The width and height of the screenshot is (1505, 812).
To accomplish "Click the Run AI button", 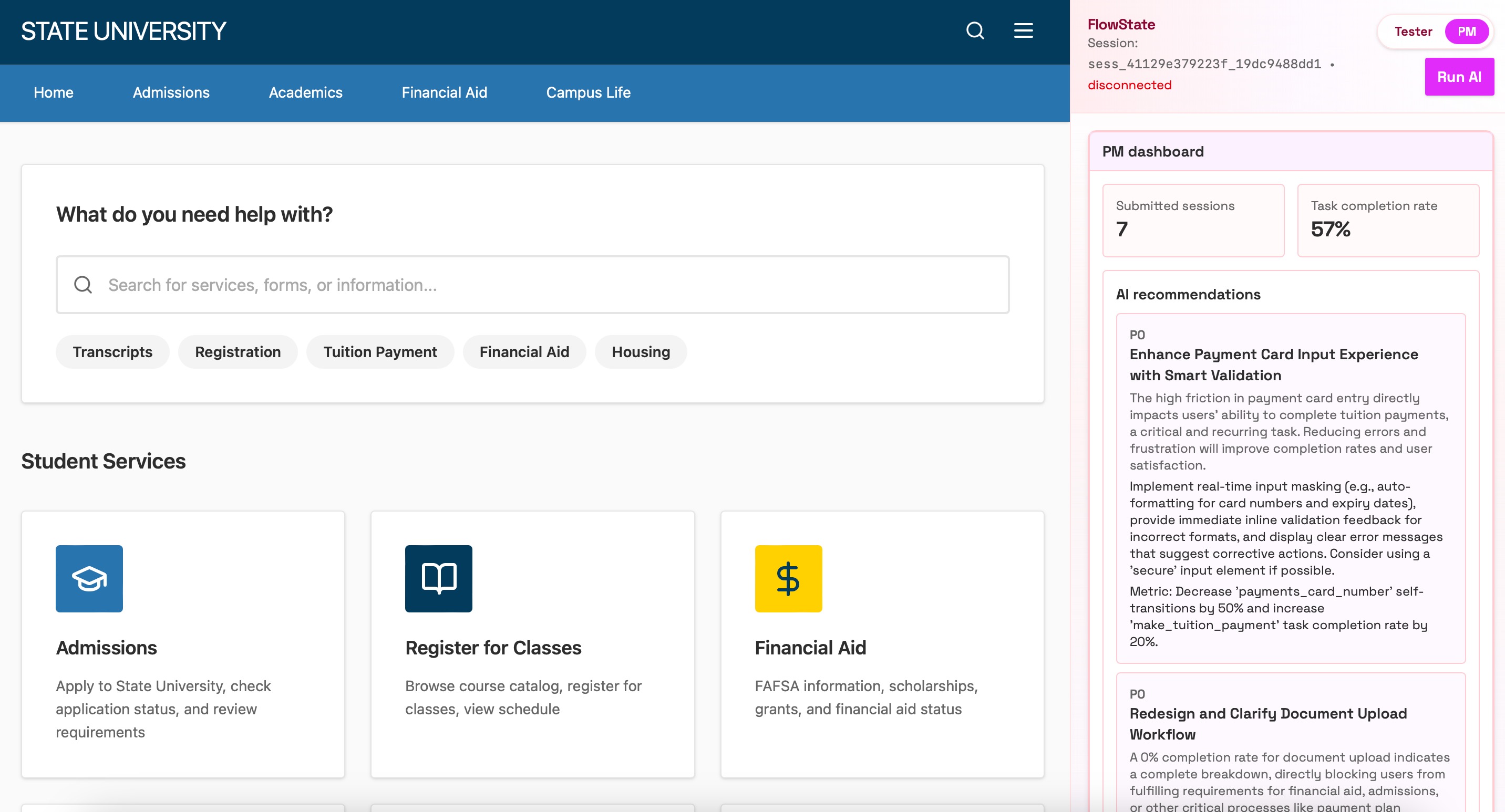I will click(1458, 77).
